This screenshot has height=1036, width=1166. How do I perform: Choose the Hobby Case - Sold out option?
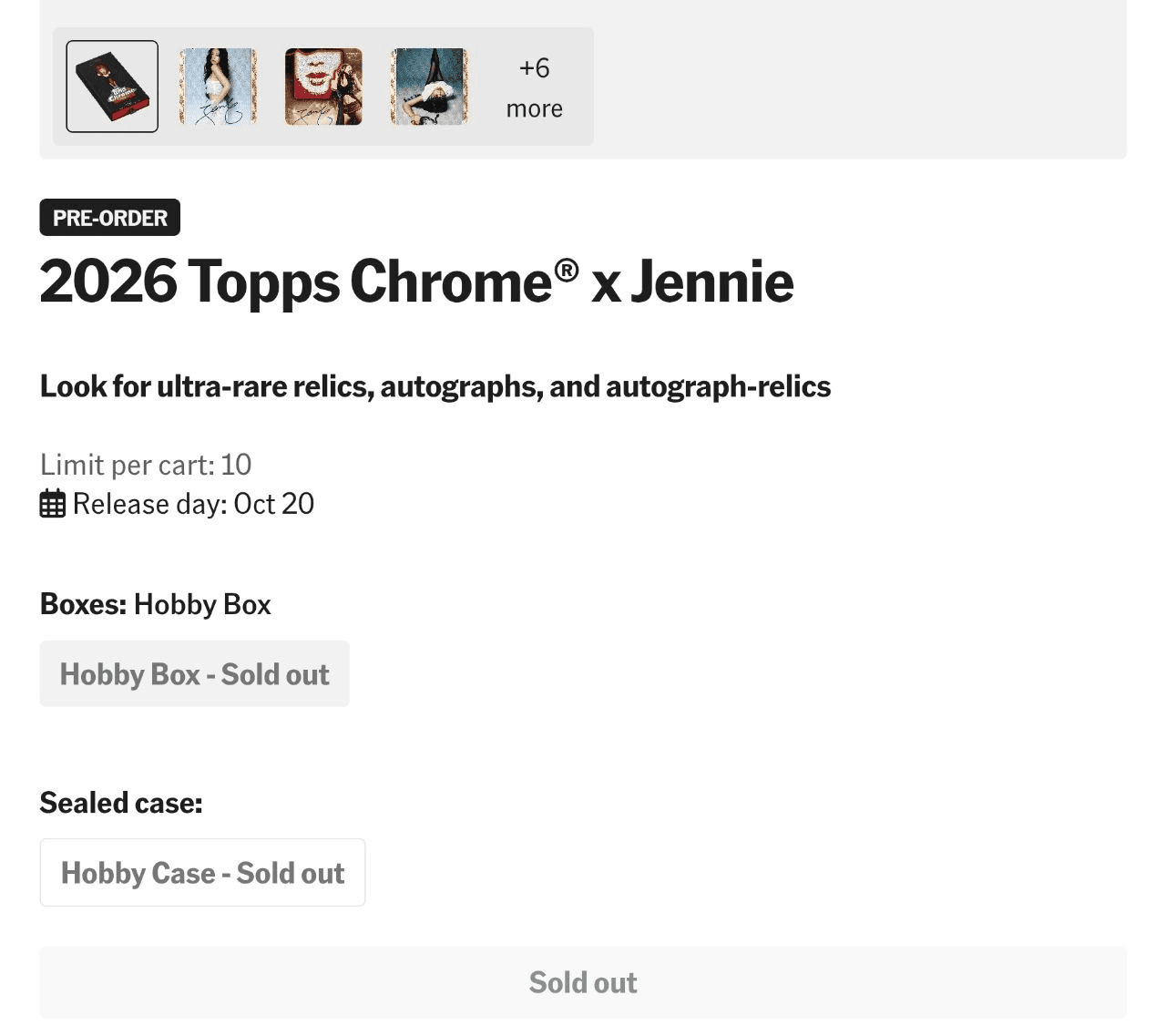(202, 873)
